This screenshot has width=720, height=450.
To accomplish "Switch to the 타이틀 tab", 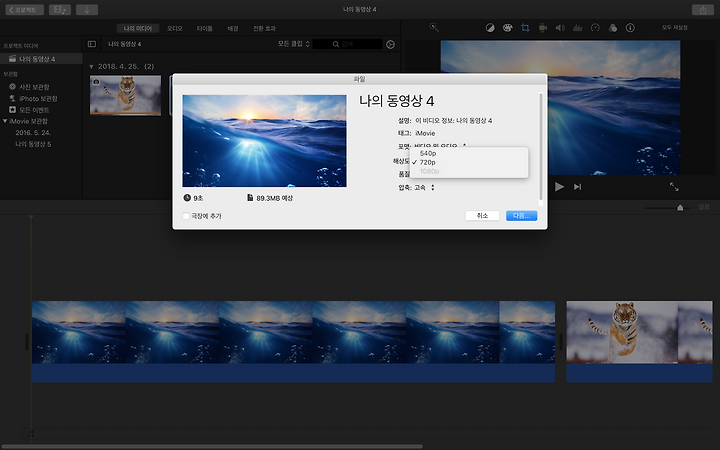I will pyautogui.click(x=205, y=28).
